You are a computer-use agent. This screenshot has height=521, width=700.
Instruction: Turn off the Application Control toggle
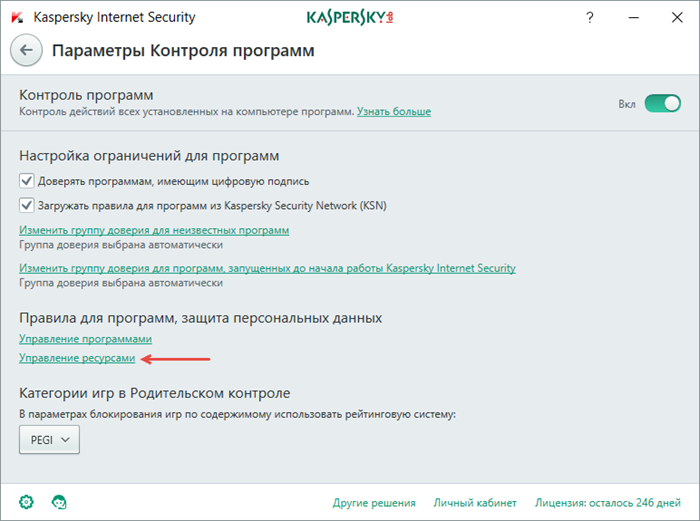click(662, 104)
